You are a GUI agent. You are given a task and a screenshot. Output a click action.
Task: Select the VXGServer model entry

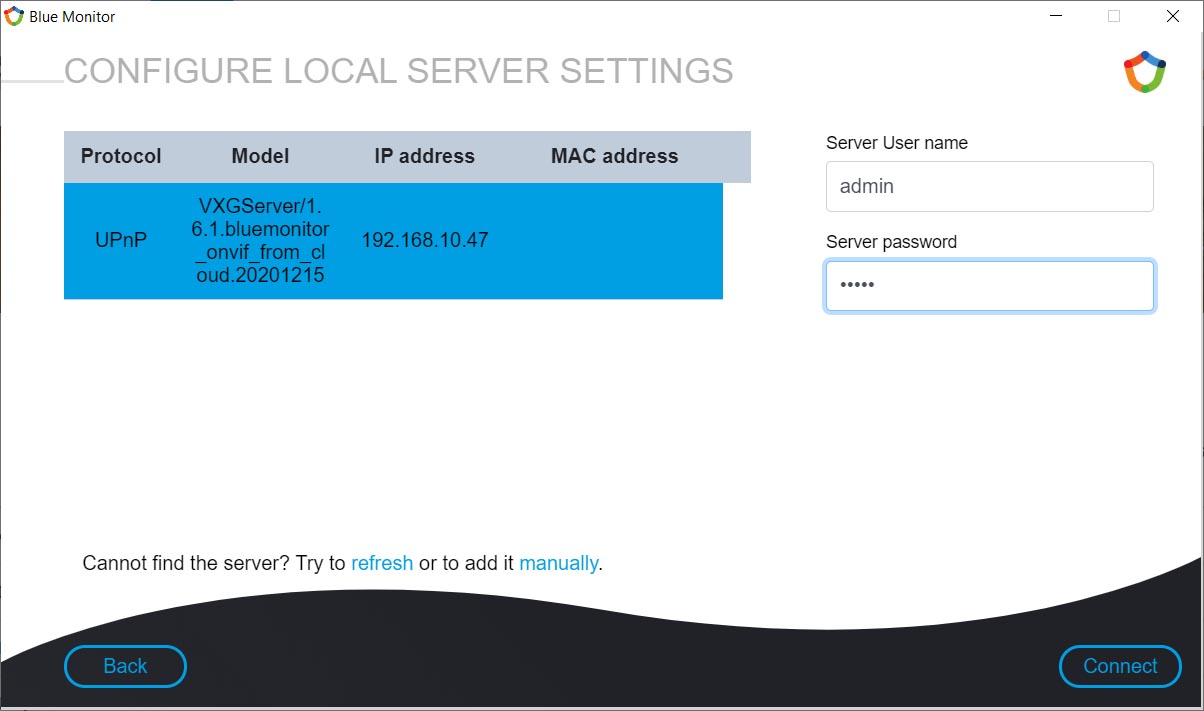point(260,241)
